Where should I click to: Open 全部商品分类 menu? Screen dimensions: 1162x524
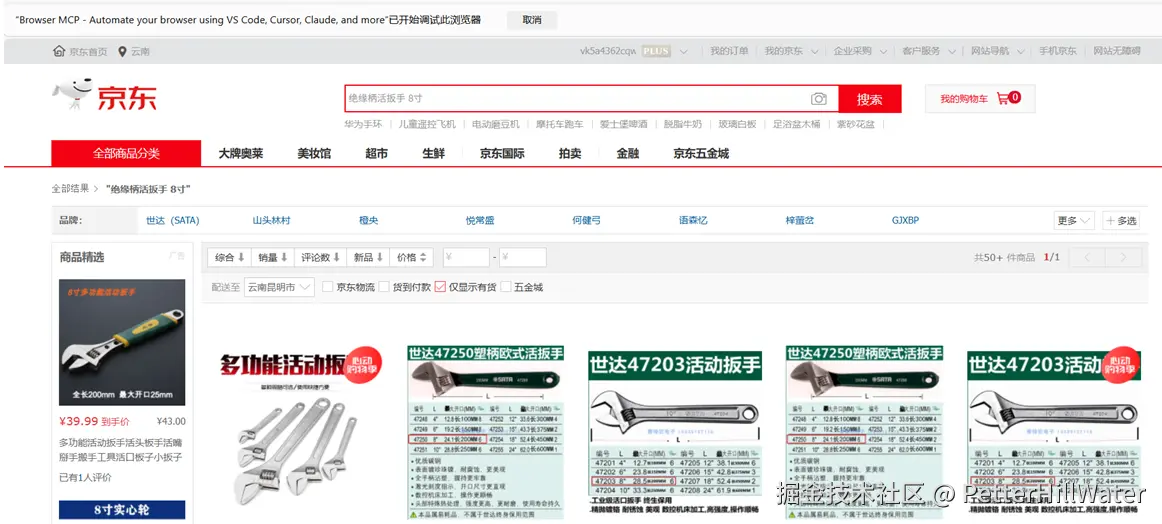click(126, 153)
